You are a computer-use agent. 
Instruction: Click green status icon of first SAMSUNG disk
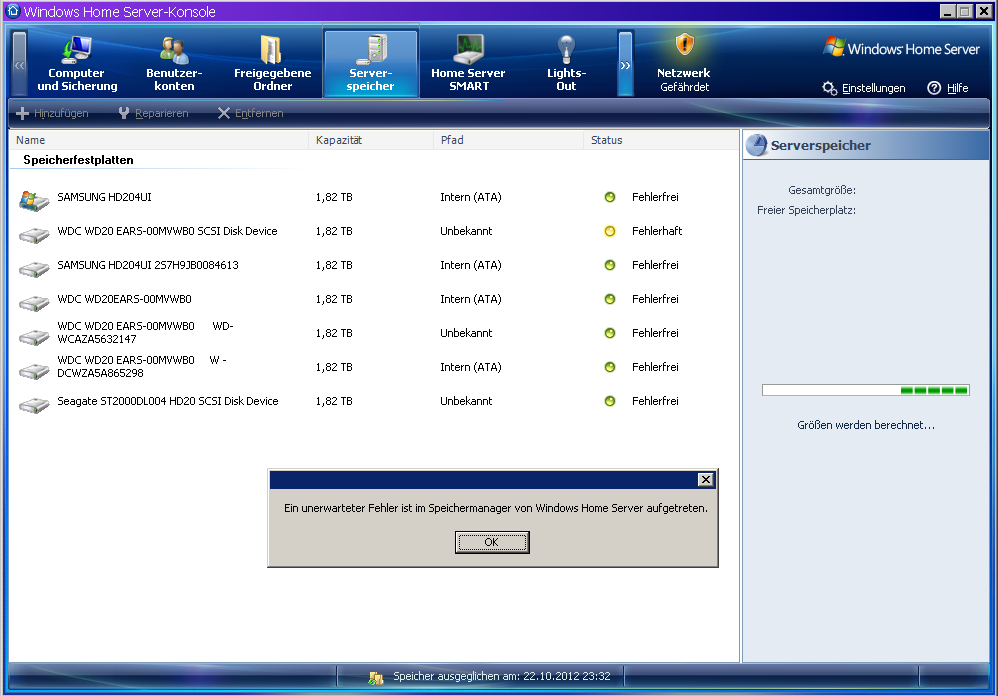[x=610, y=197]
